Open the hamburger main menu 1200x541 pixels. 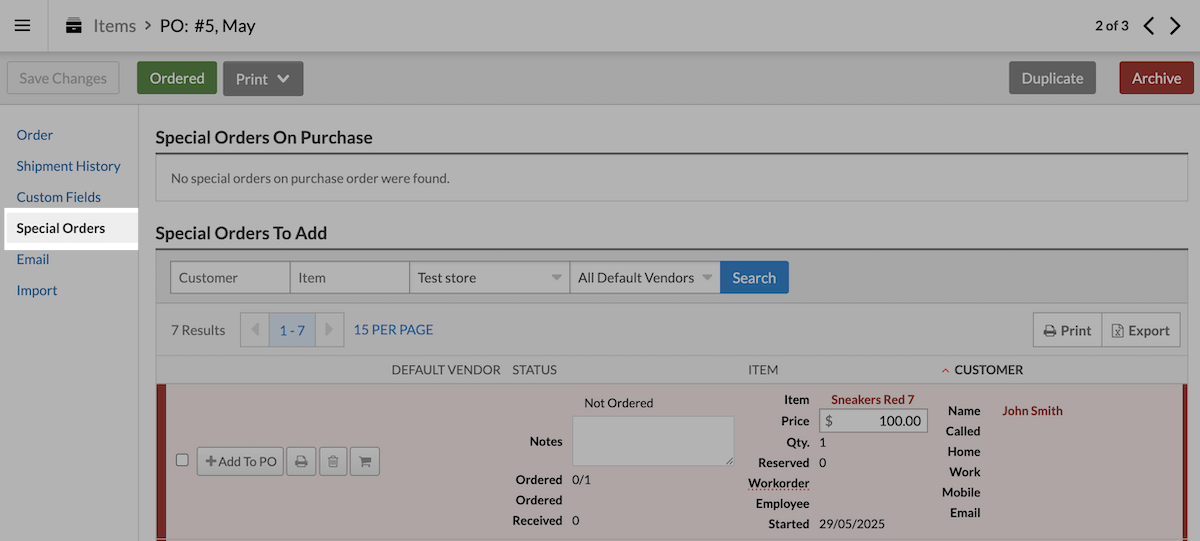22,26
